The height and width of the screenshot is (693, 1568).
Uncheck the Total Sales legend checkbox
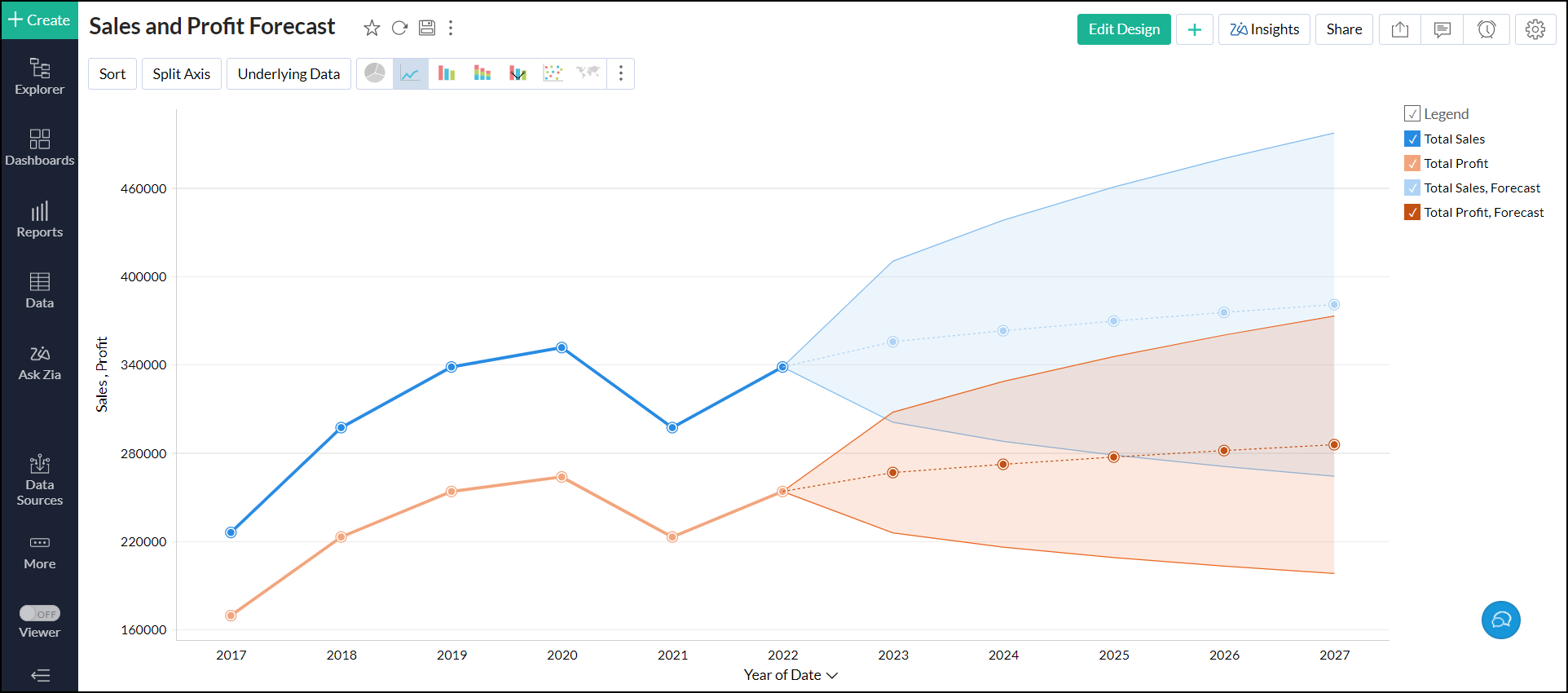1412,139
